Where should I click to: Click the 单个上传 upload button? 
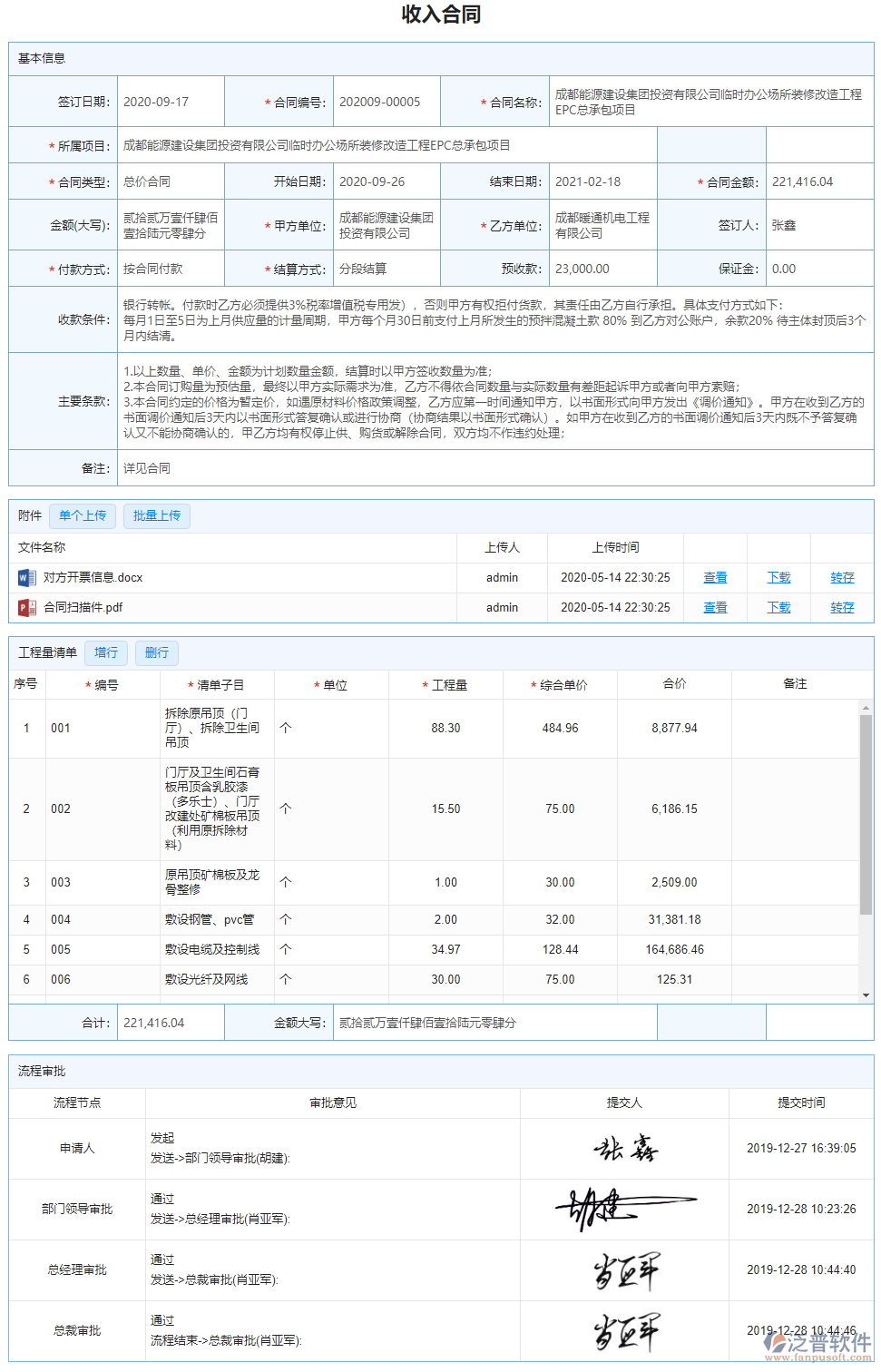[82, 515]
